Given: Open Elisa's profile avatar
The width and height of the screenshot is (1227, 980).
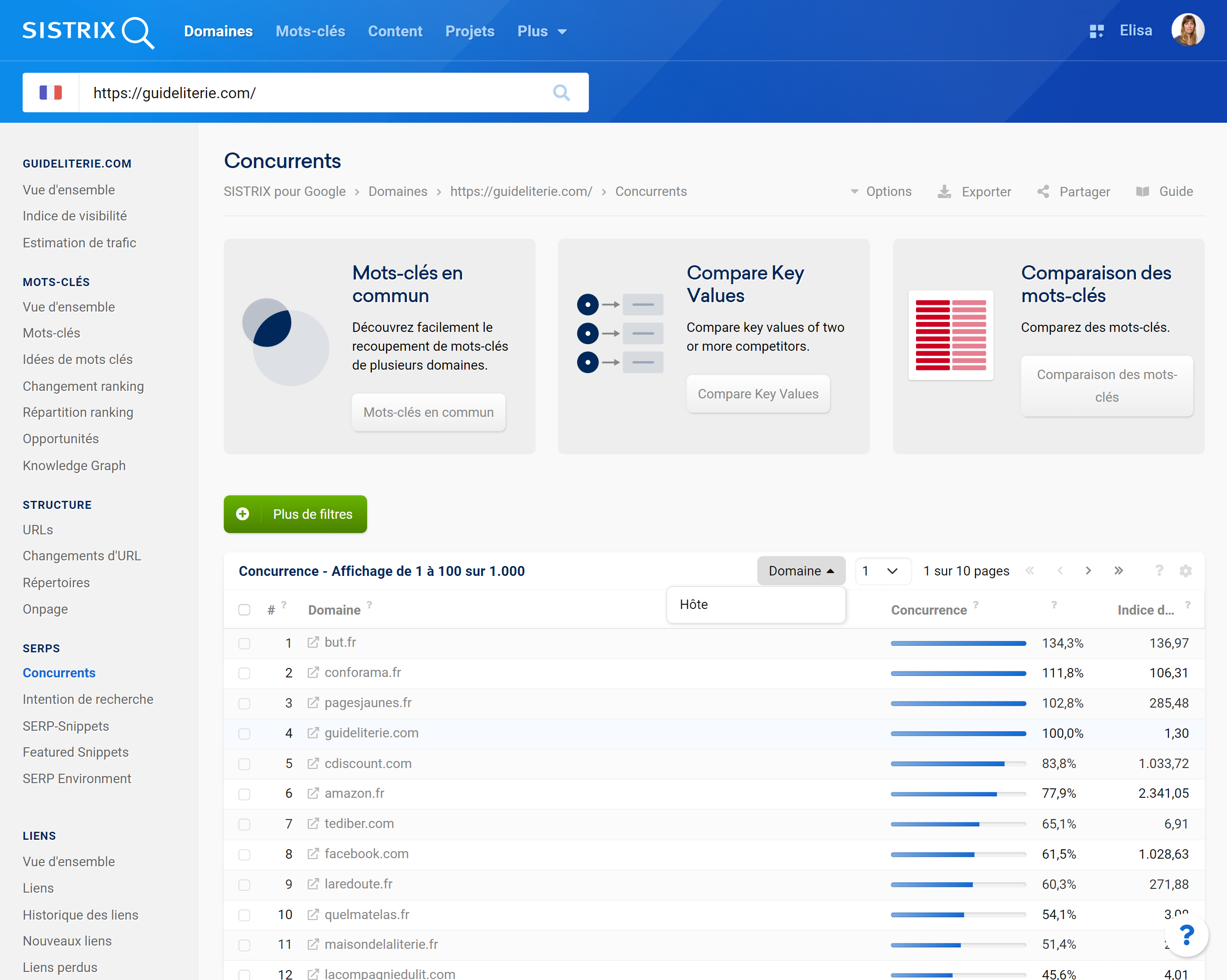Looking at the screenshot, I should pyautogui.click(x=1187, y=30).
